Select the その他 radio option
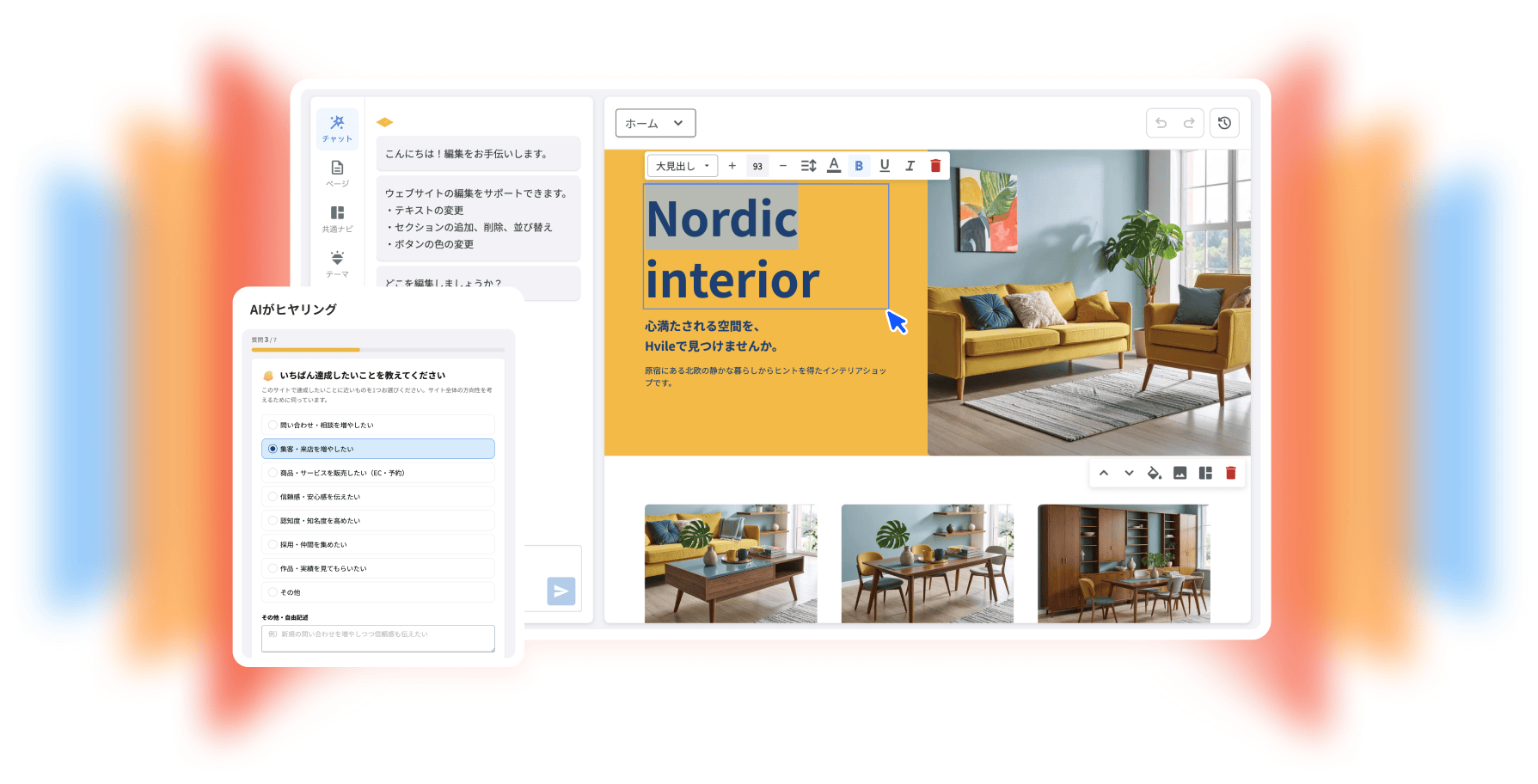The image size is (1538, 784). [378, 592]
